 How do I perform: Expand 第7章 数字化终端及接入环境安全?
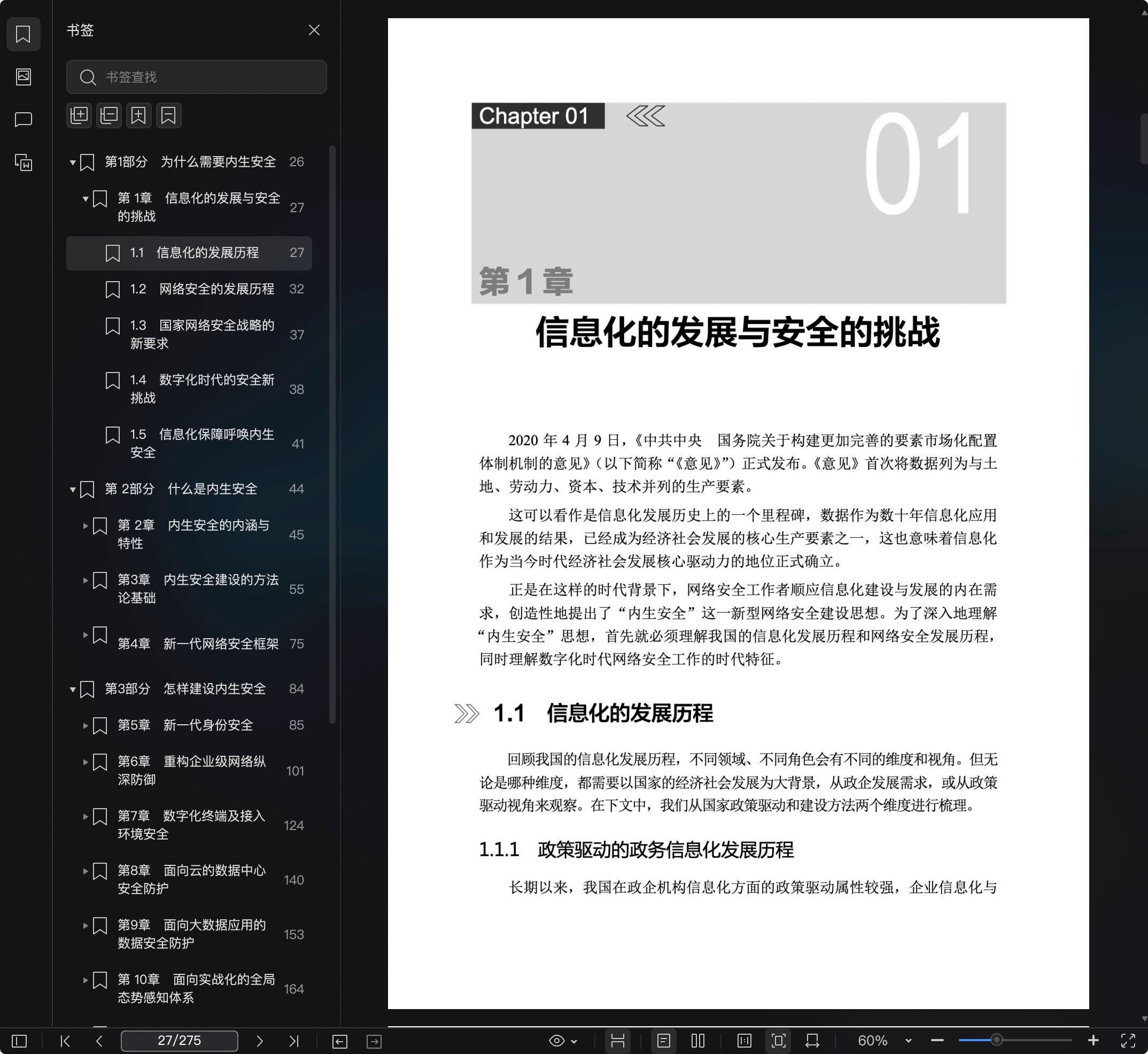[86, 816]
